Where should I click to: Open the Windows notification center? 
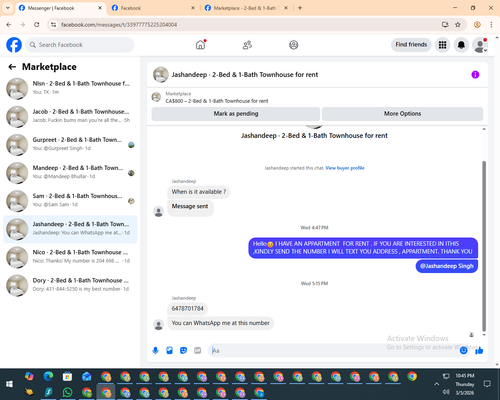pyautogui.click(x=487, y=384)
